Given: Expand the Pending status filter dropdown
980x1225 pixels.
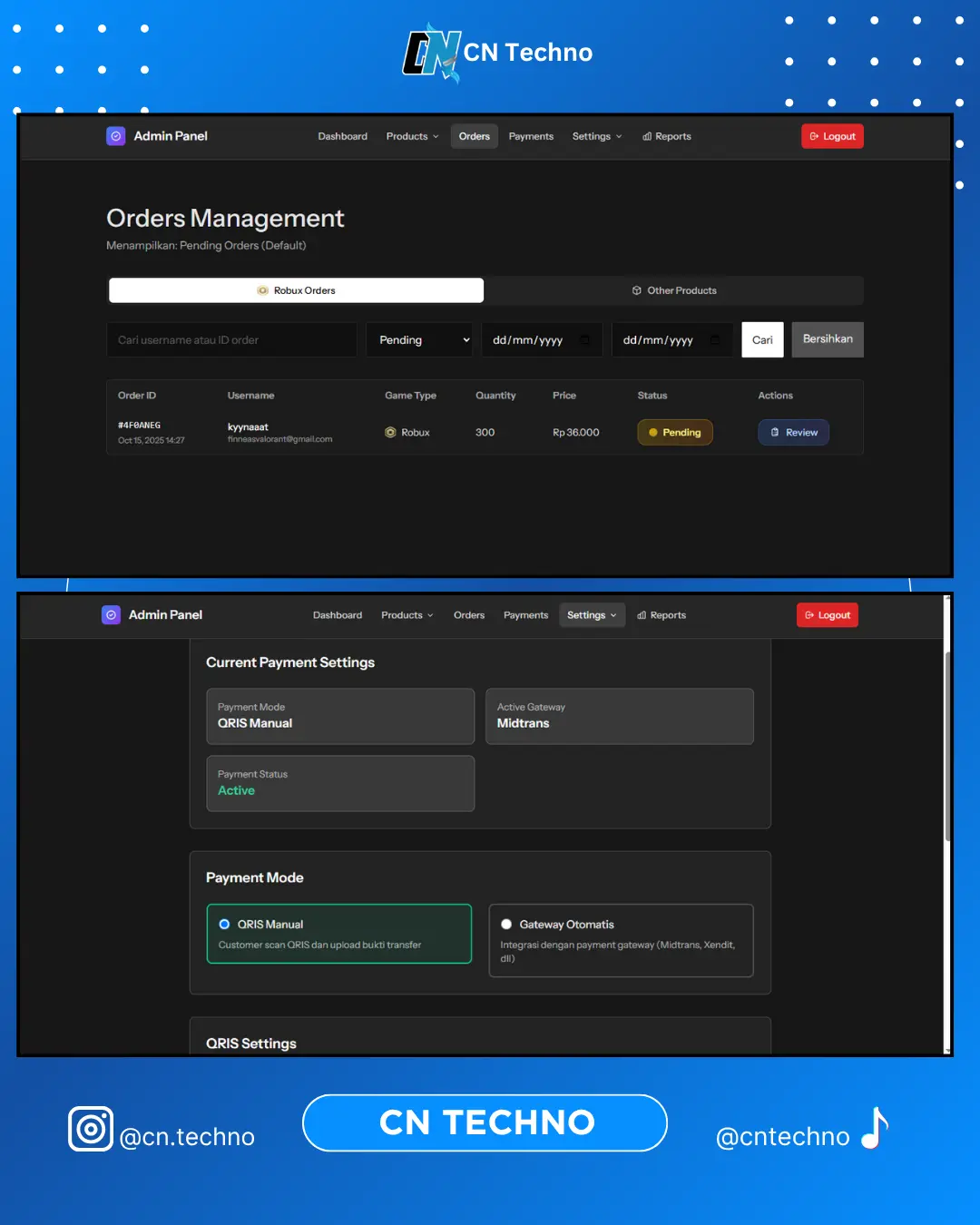Looking at the screenshot, I should (x=419, y=340).
